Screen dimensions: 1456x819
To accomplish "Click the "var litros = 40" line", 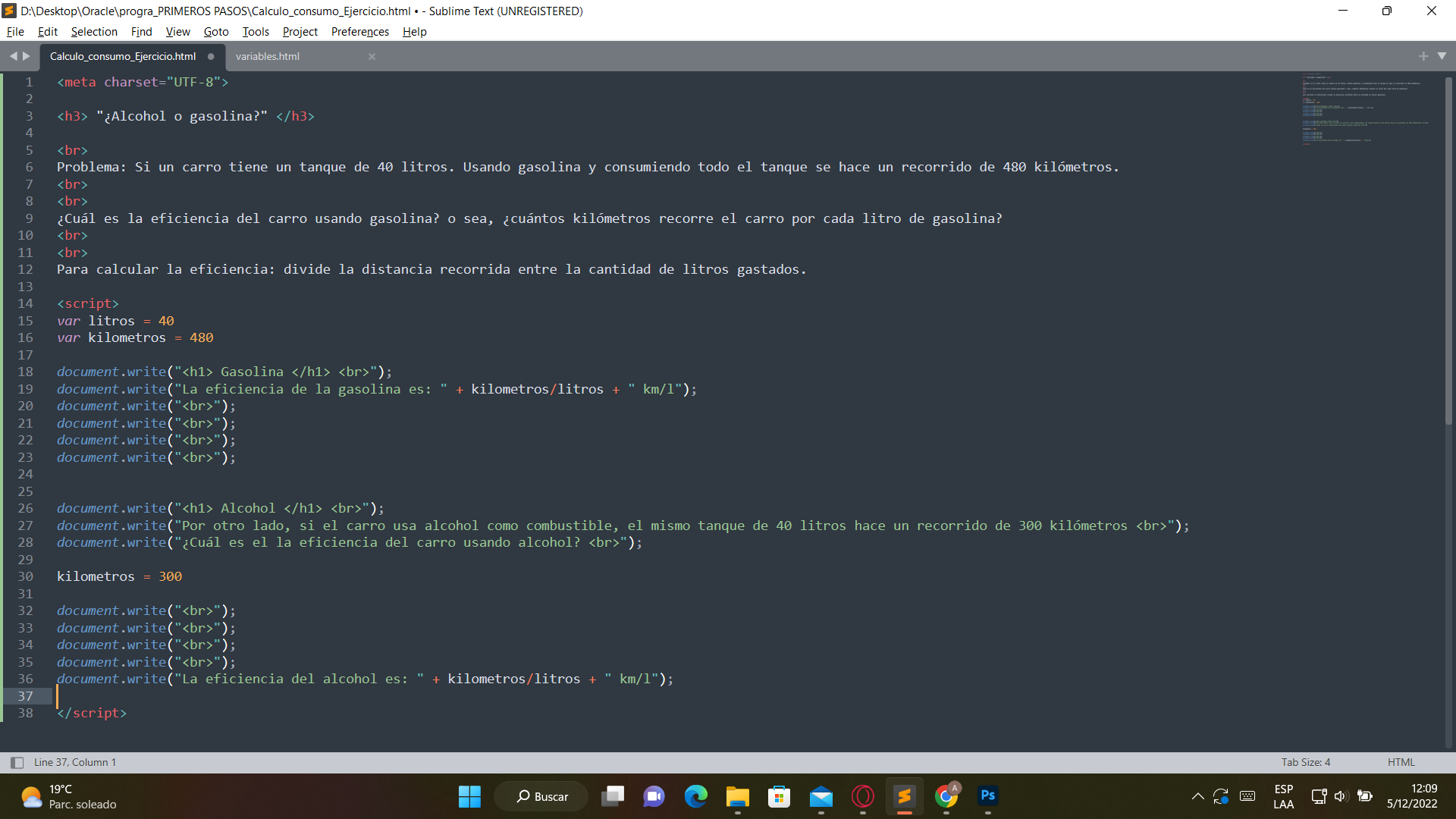I will point(115,321).
